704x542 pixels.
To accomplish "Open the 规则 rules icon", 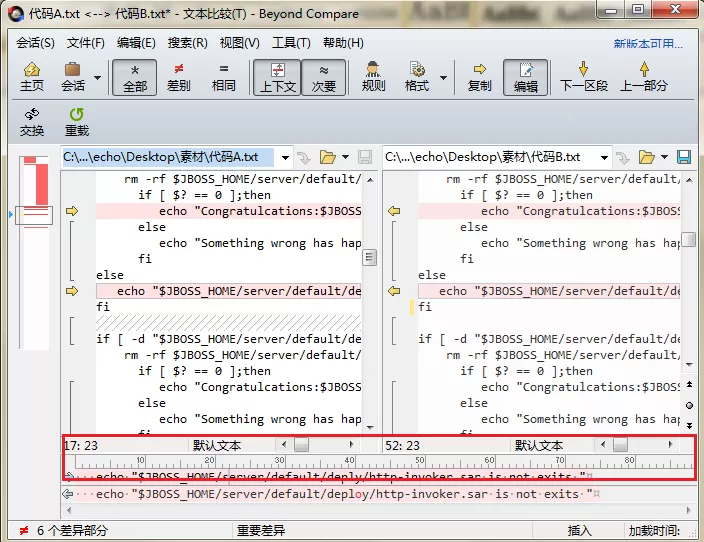I will coord(373,77).
